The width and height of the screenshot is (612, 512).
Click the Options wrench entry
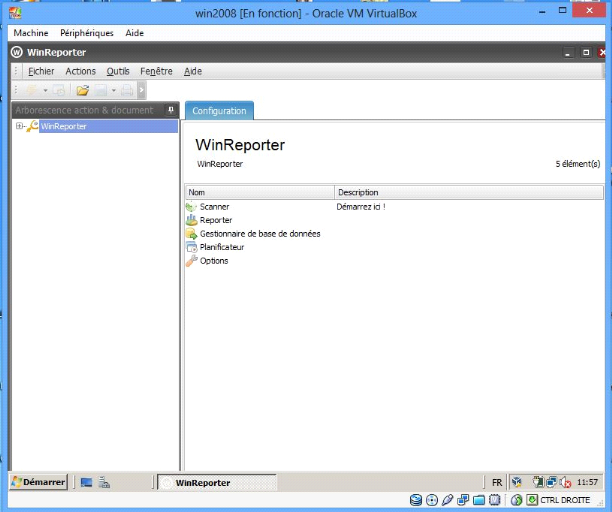[213, 261]
